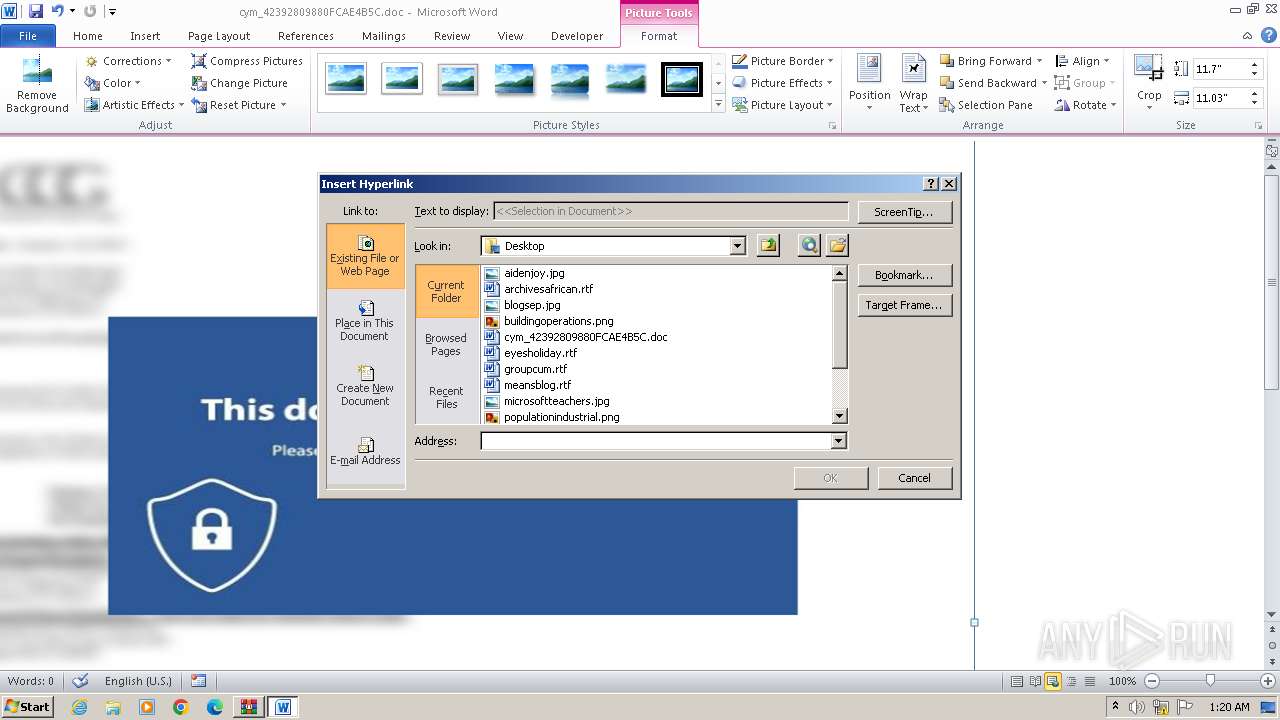Click the Crop tool
The height and width of the screenshot is (720, 1280).
(1149, 83)
